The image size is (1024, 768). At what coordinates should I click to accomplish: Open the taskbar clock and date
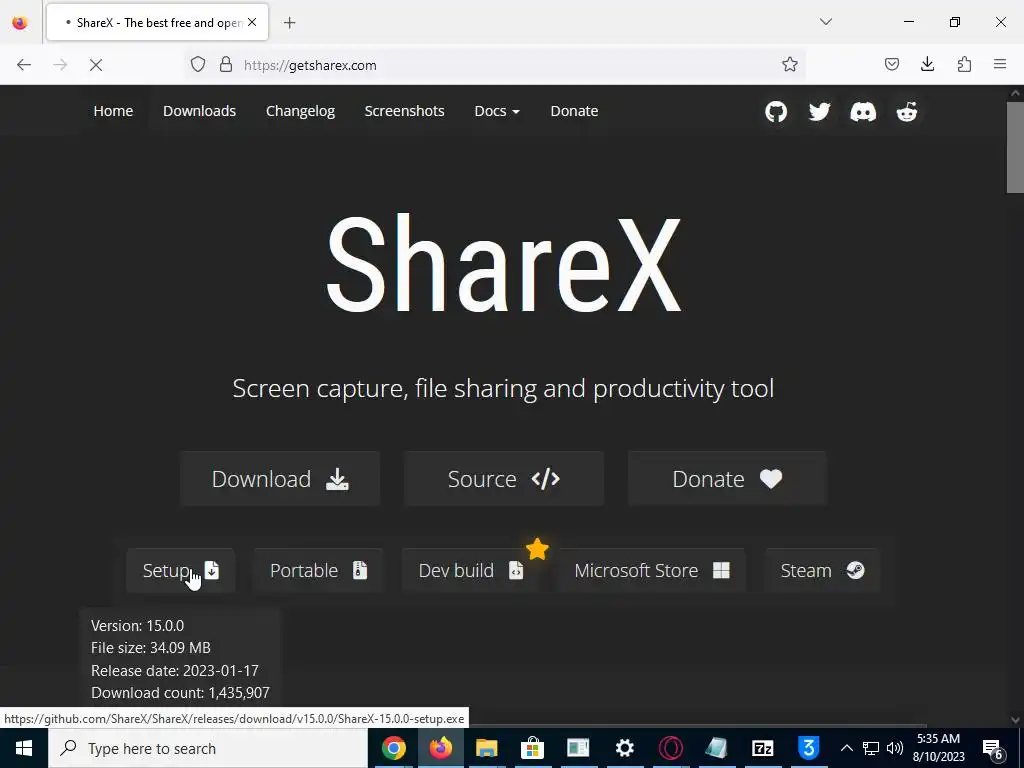tap(938, 748)
